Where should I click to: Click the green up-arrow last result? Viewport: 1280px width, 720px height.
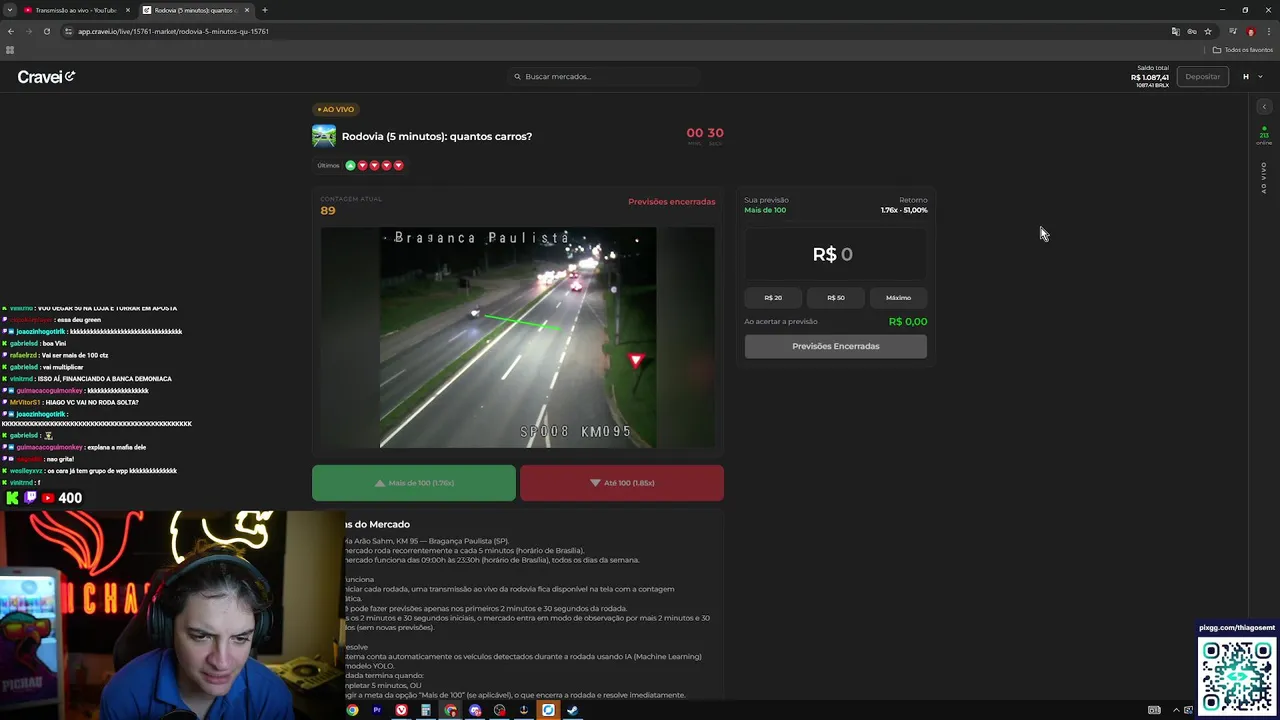pos(350,165)
